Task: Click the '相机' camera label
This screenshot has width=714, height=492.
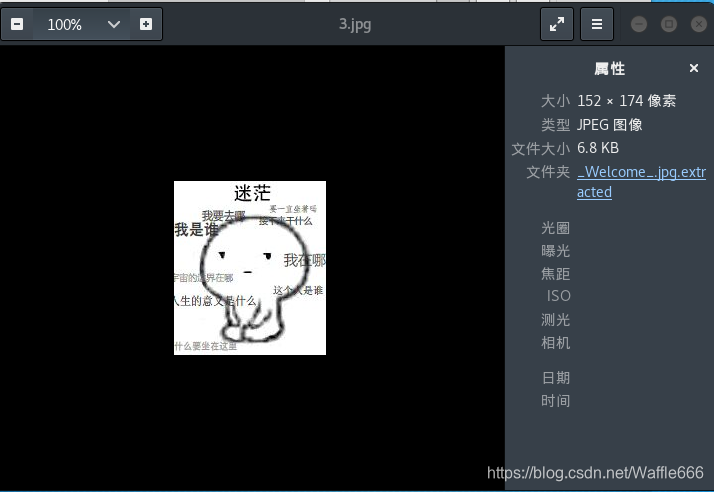Action: coord(556,343)
